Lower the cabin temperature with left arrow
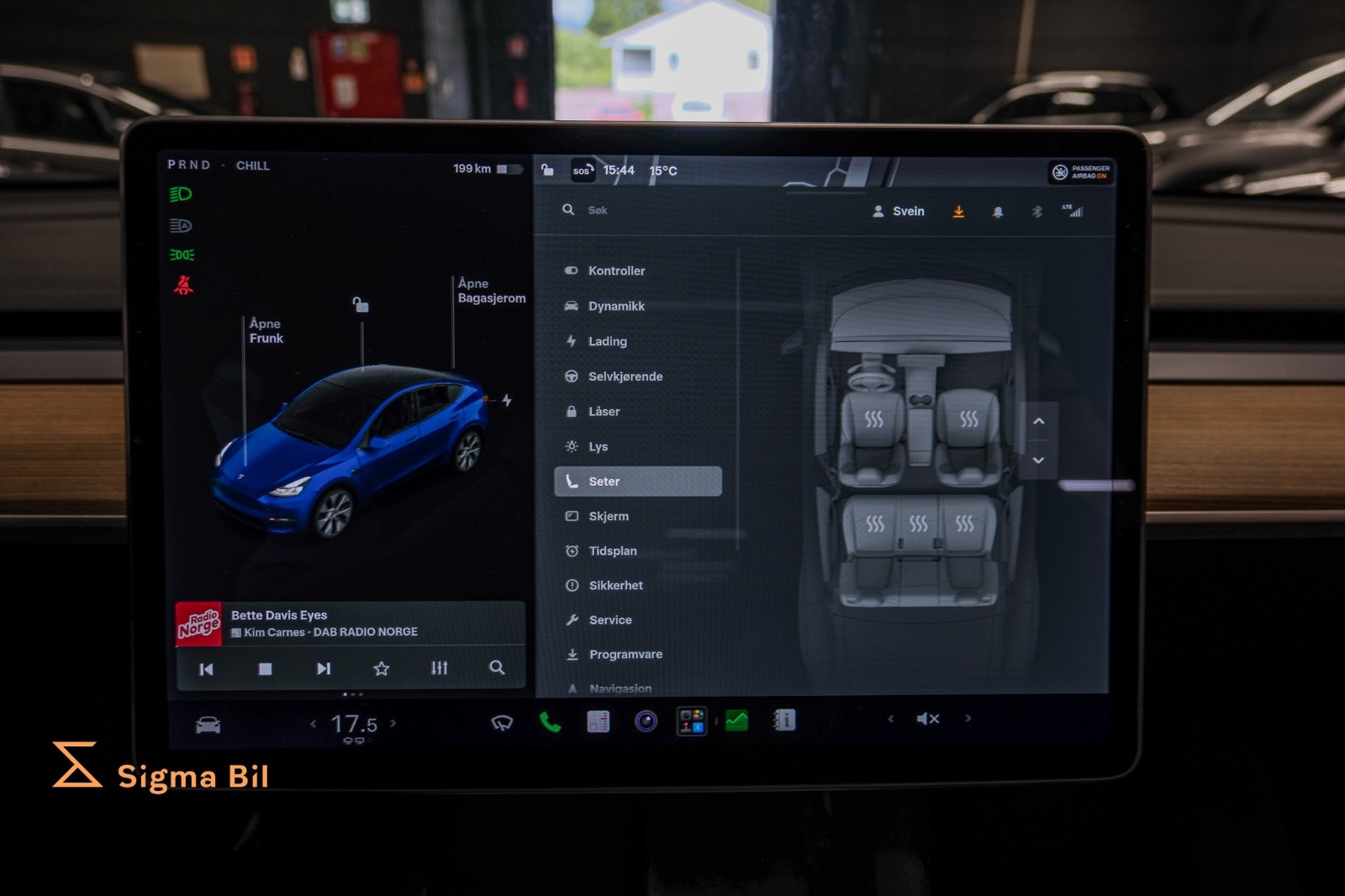This screenshot has height=896, width=1345. [314, 723]
